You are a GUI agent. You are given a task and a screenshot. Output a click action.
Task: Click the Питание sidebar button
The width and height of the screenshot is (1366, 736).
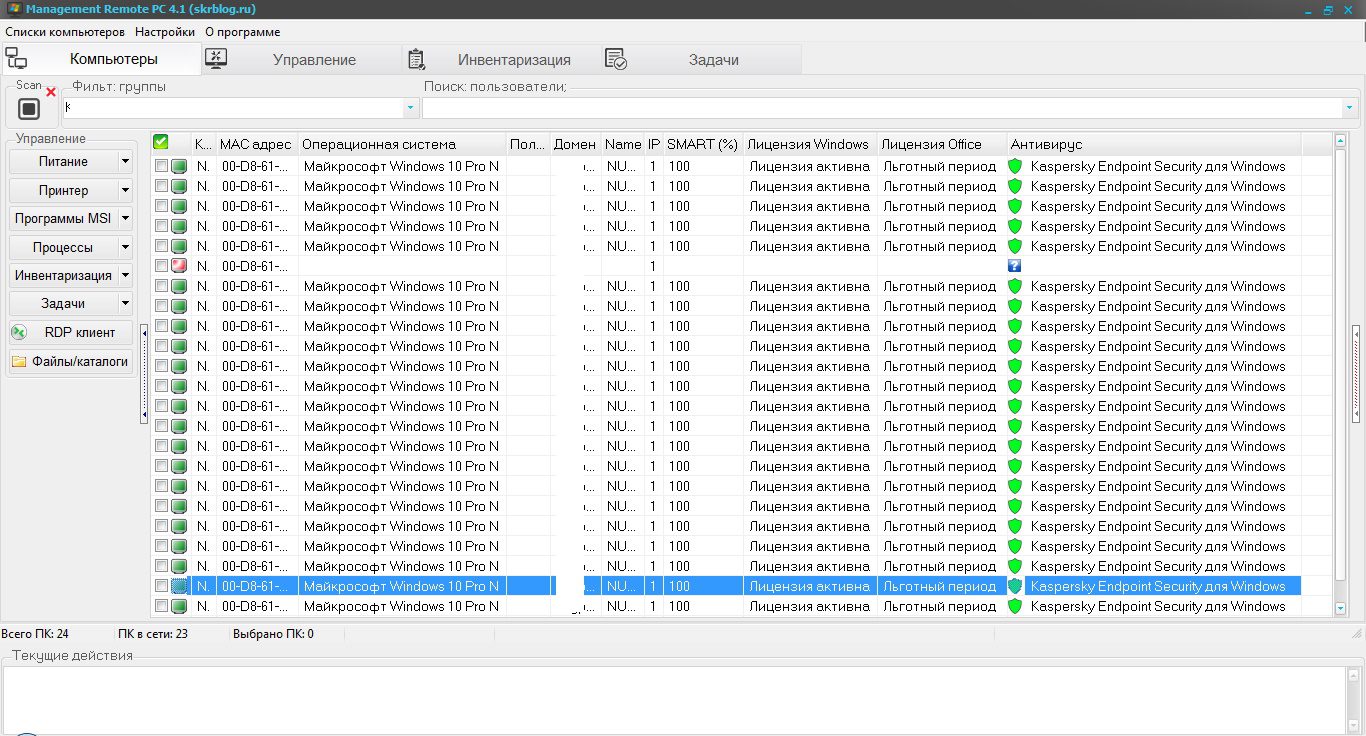click(x=63, y=161)
